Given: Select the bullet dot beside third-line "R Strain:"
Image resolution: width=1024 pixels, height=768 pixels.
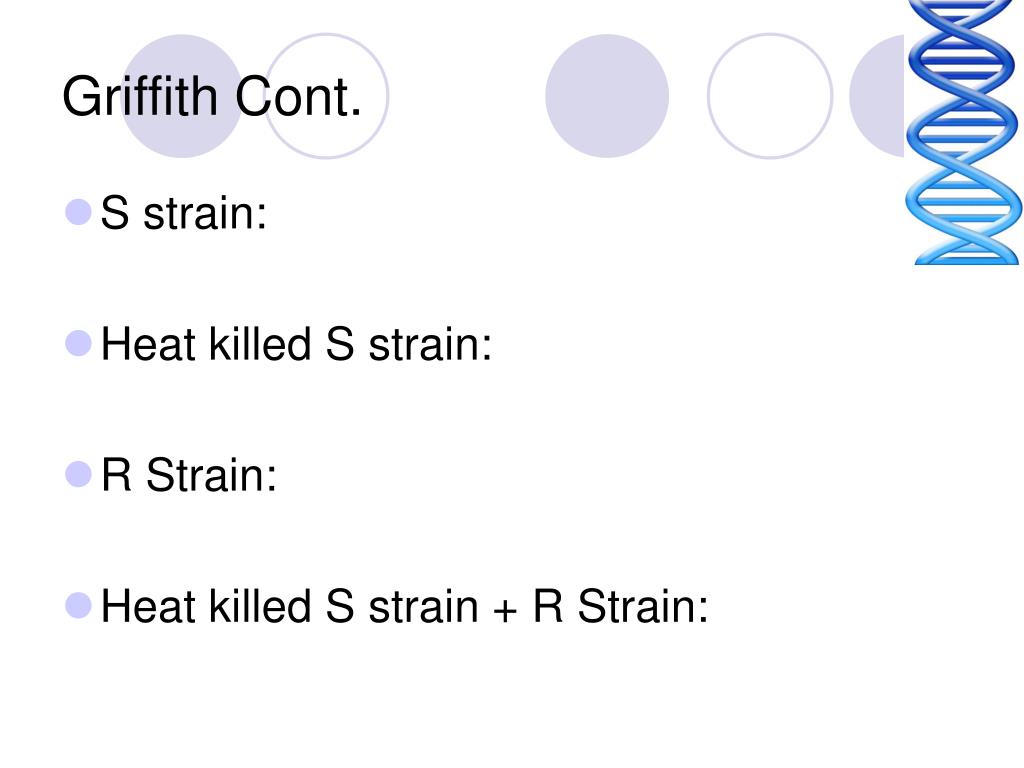Looking at the screenshot, I should (78, 475).
